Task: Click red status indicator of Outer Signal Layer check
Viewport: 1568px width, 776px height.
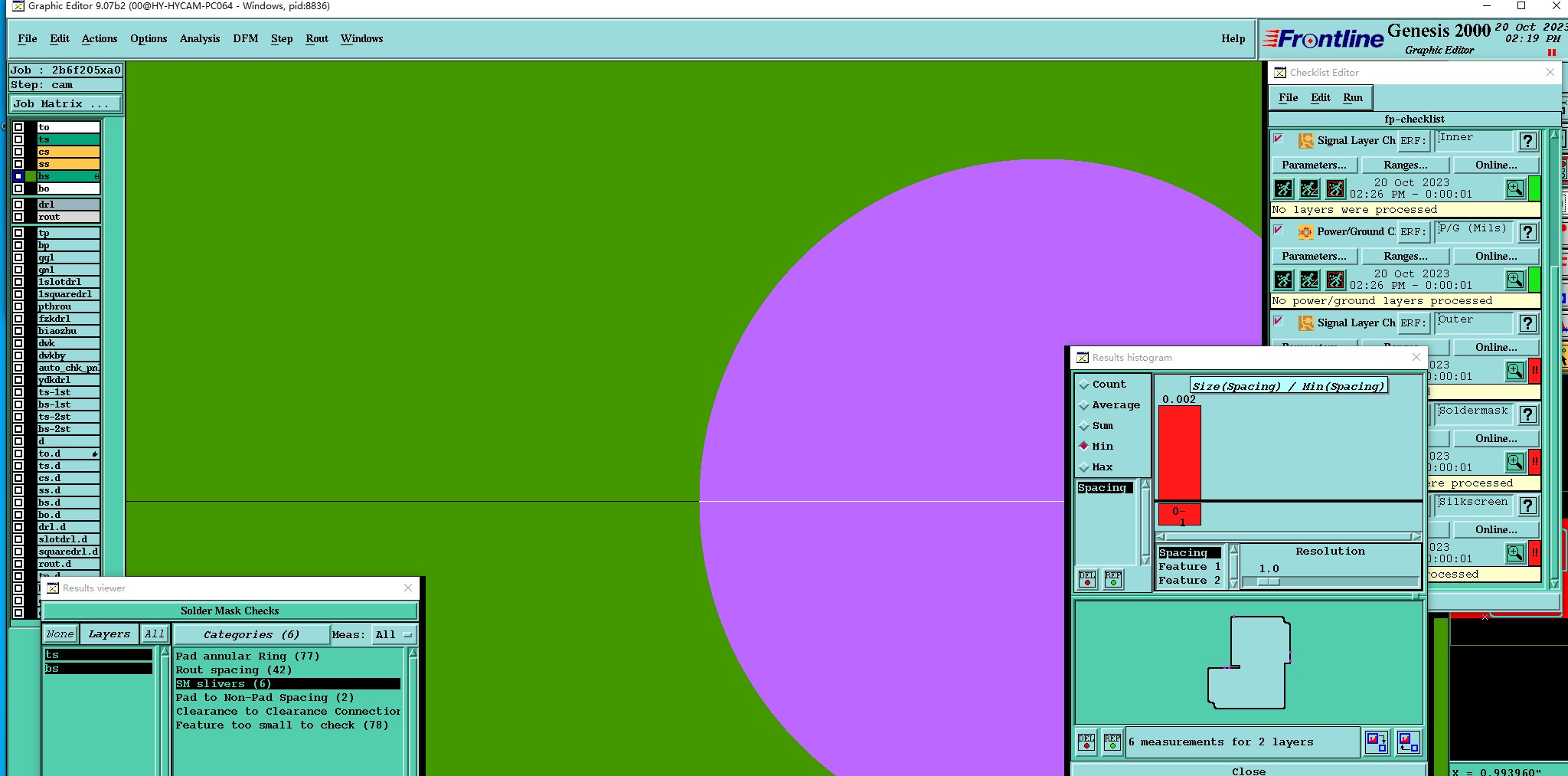Action: tap(1534, 371)
